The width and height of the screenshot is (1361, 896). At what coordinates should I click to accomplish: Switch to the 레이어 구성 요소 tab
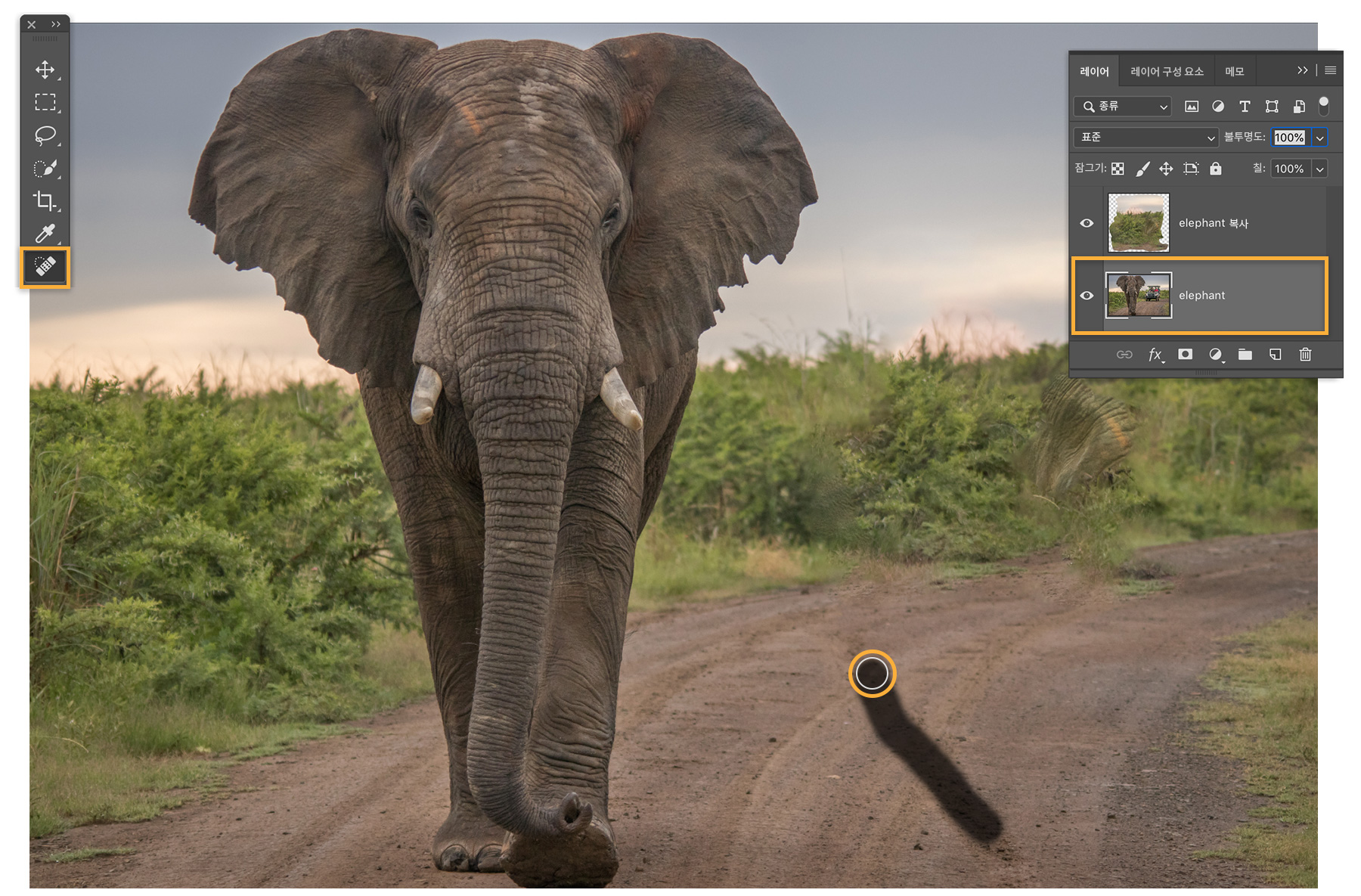(x=1167, y=72)
